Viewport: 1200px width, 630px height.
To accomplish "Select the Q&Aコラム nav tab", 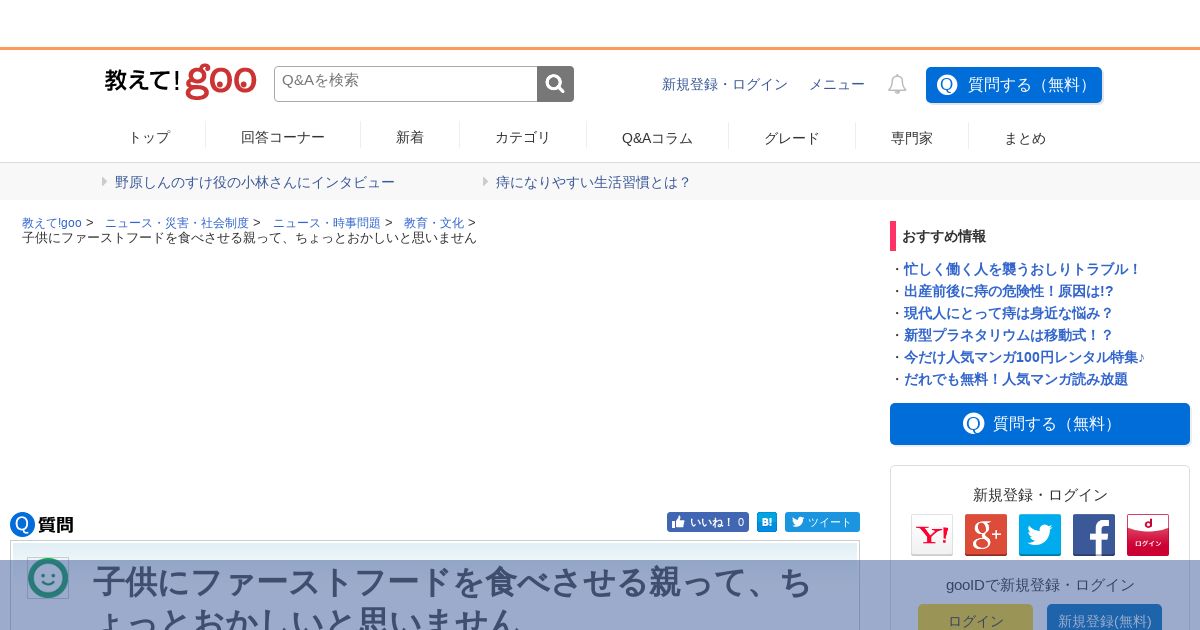I will click(x=657, y=138).
